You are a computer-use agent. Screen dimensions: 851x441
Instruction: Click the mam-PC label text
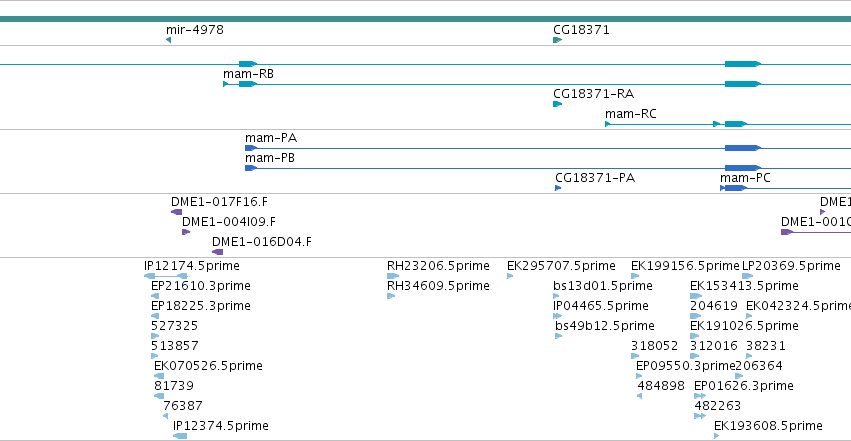[x=745, y=178]
